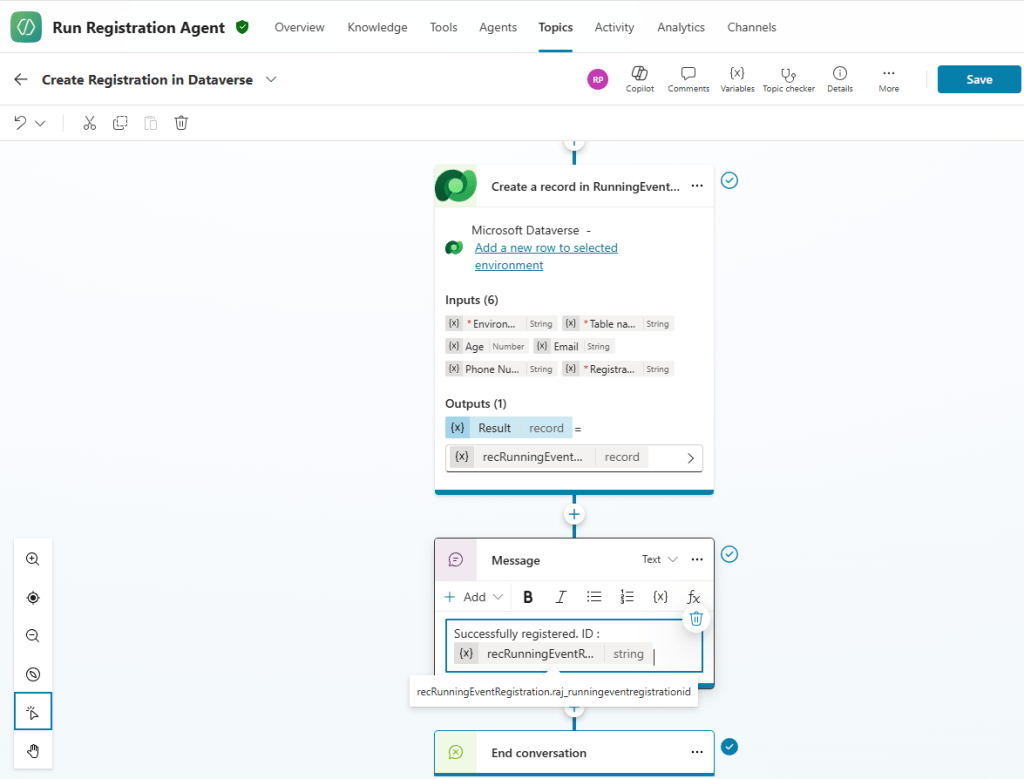Screen dimensions: 1024x779
Task: Open the Copilot panel icon
Action: (639, 75)
